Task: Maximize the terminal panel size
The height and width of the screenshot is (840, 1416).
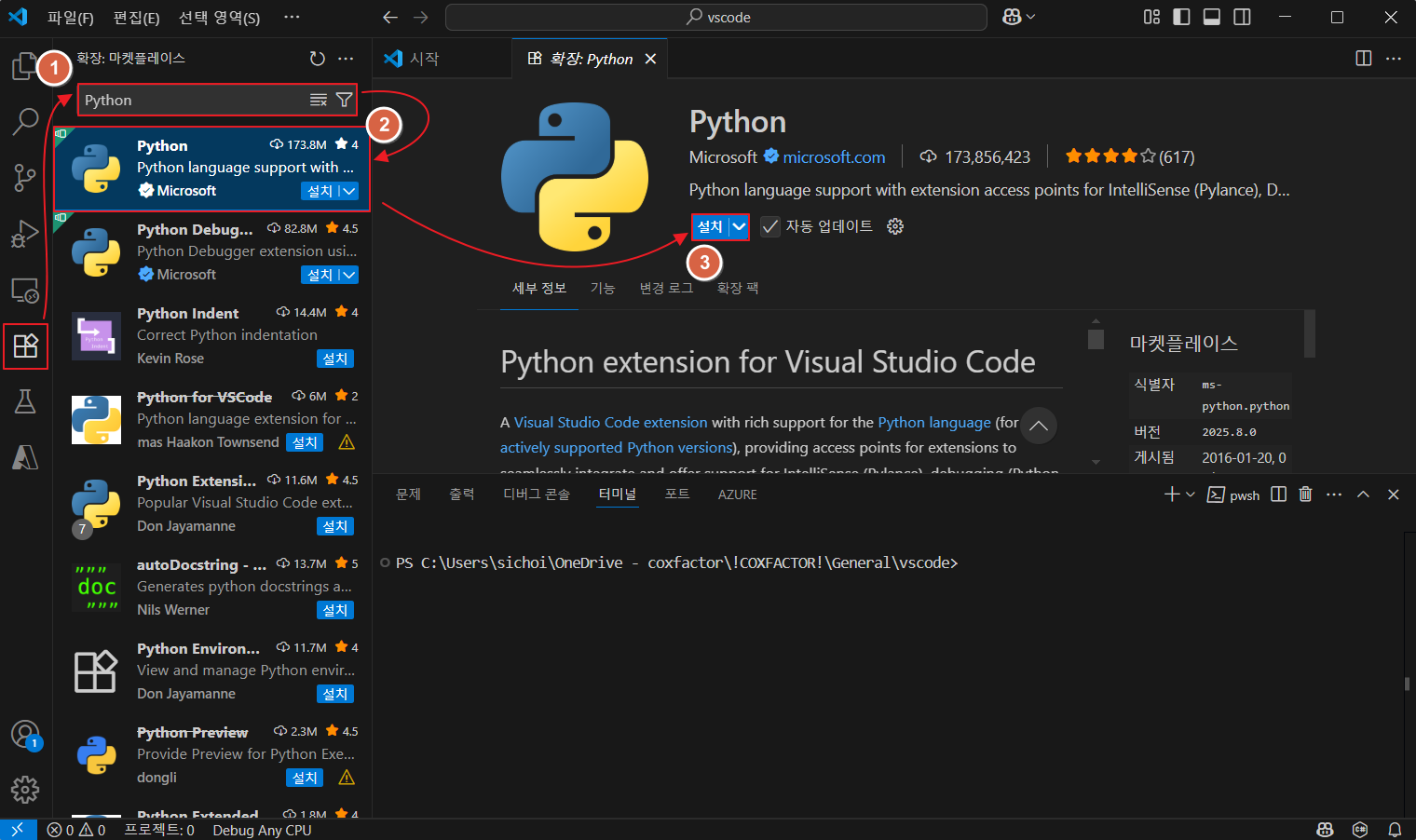Action: pyautogui.click(x=1363, y=495)
